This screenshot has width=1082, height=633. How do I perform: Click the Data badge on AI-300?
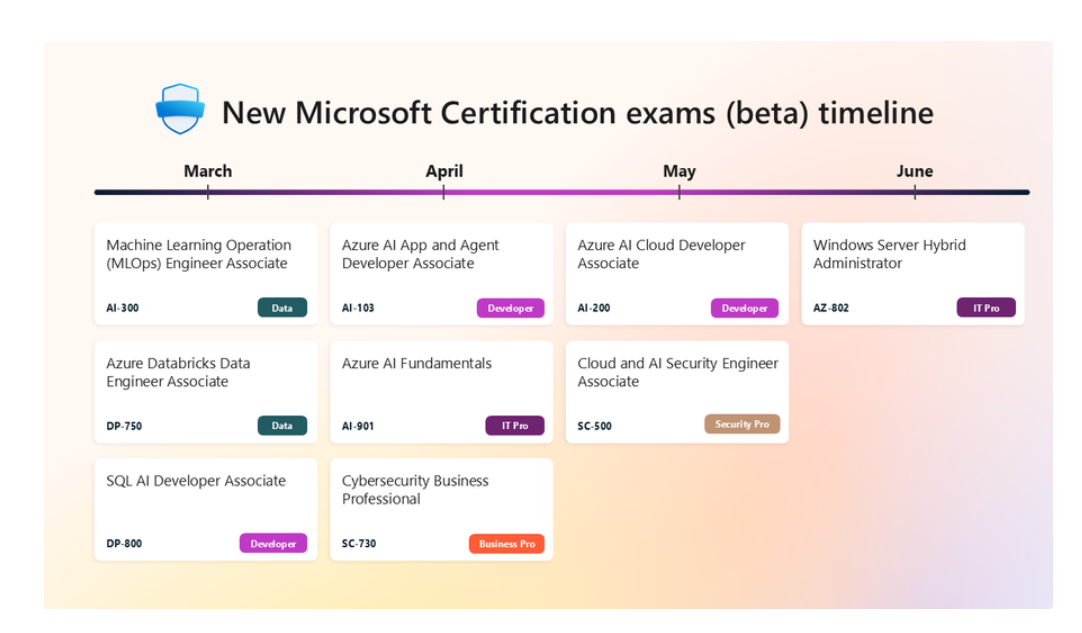(x=282, y=308)
